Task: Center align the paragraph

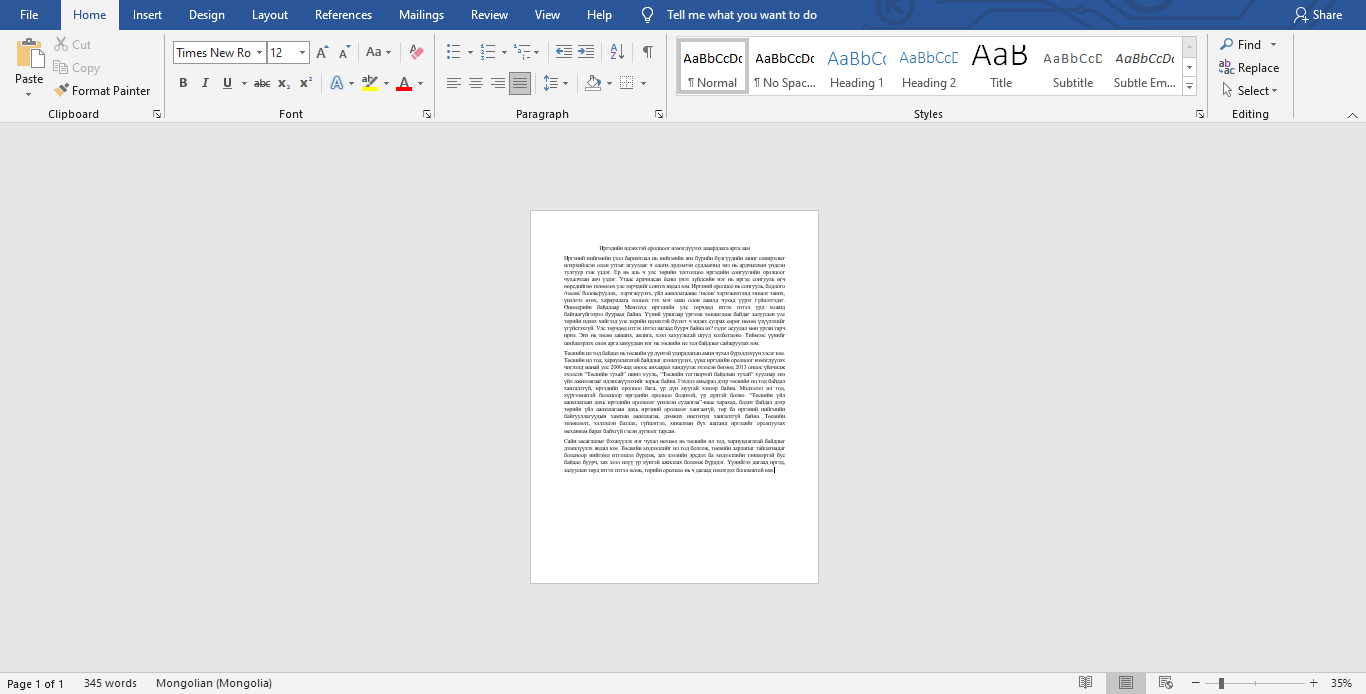Action: 476,83
